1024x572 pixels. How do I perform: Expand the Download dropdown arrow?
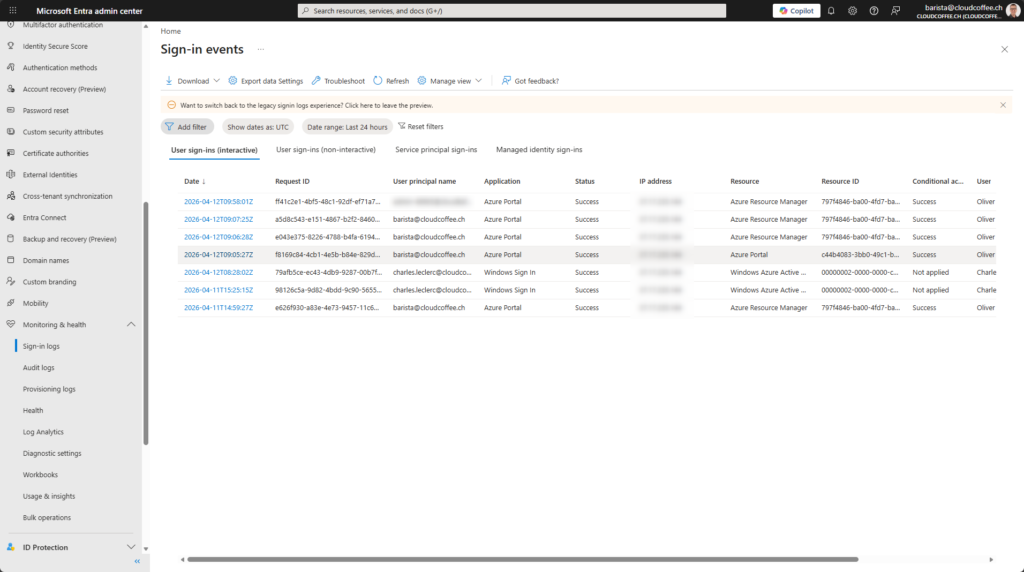pyautogui.click(x=216, y=81)
